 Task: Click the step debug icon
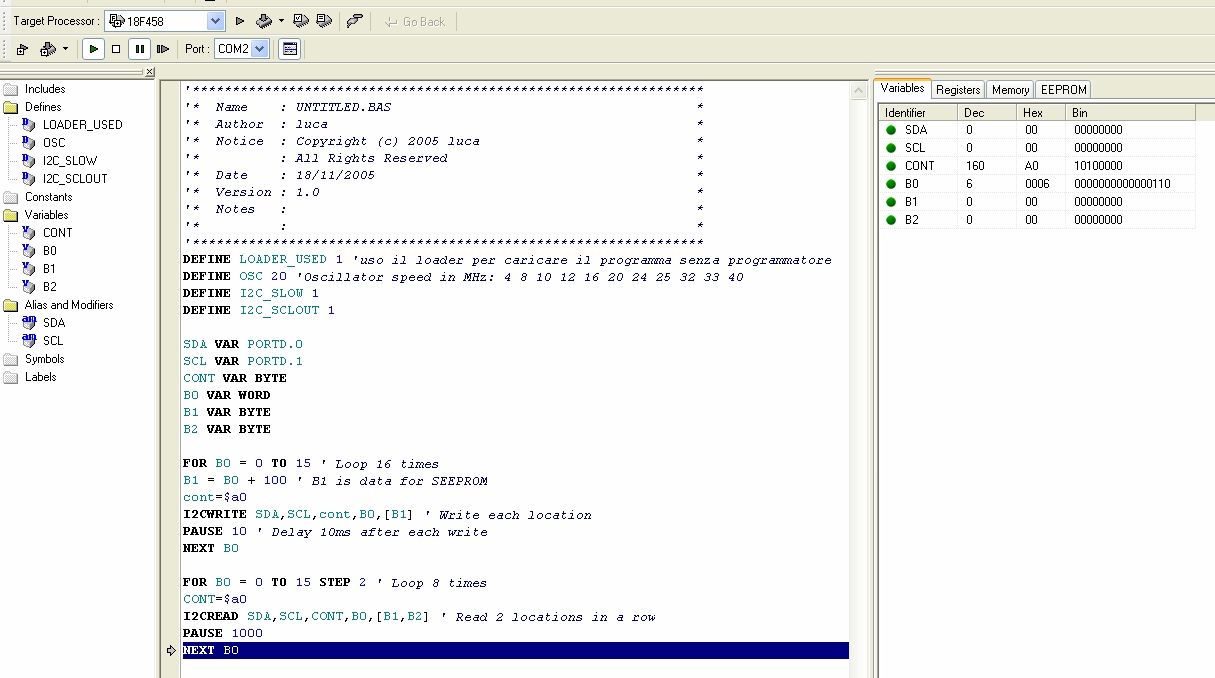[x=162, y=49]
